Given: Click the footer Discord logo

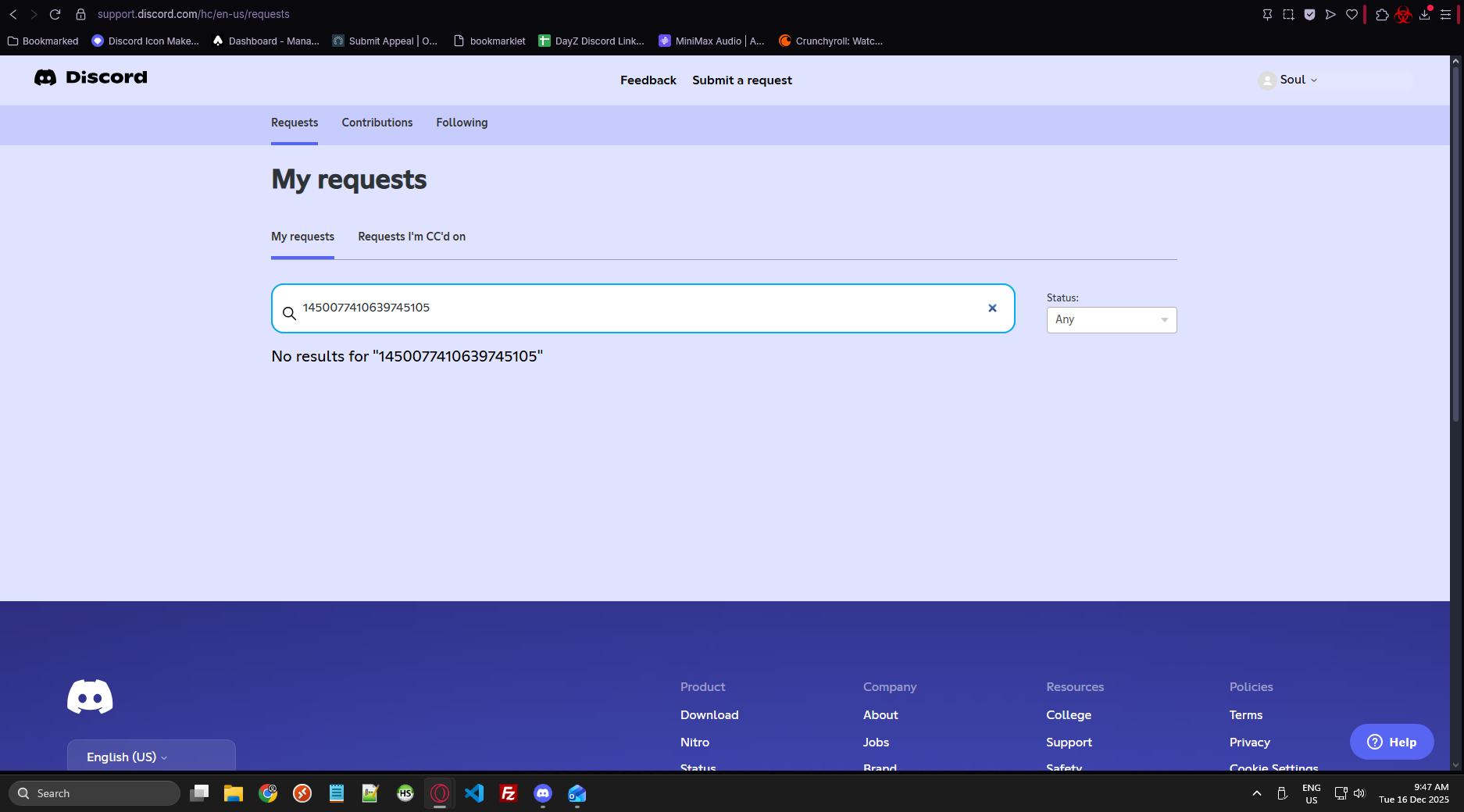Looking at the screenshot, I should tap(90, 696).
